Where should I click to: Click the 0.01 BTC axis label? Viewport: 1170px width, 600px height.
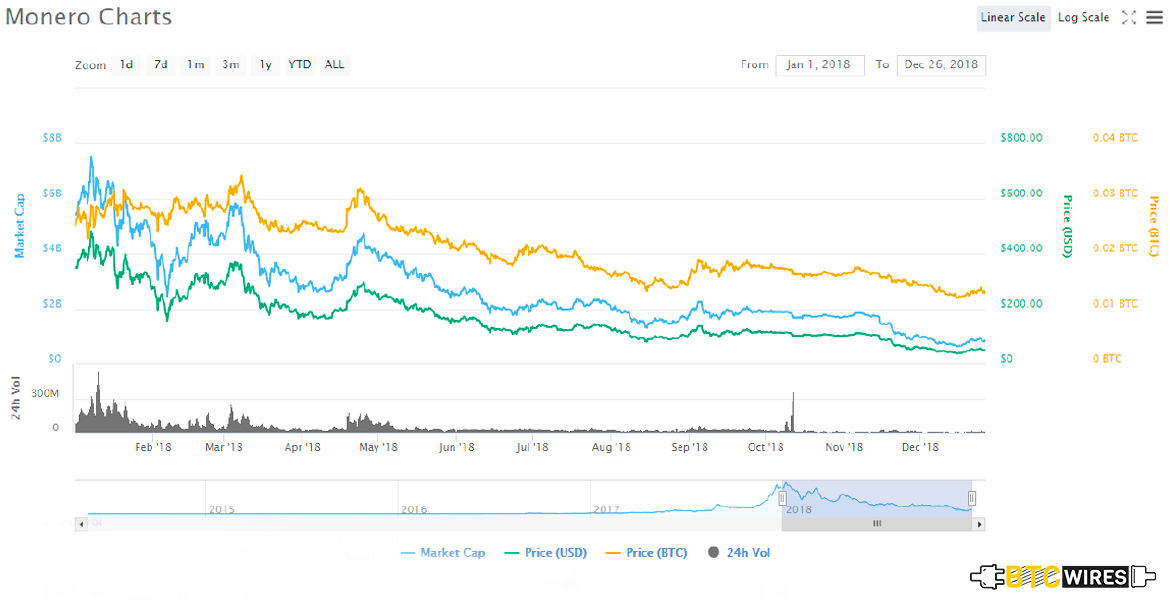tap(1116, 304)
